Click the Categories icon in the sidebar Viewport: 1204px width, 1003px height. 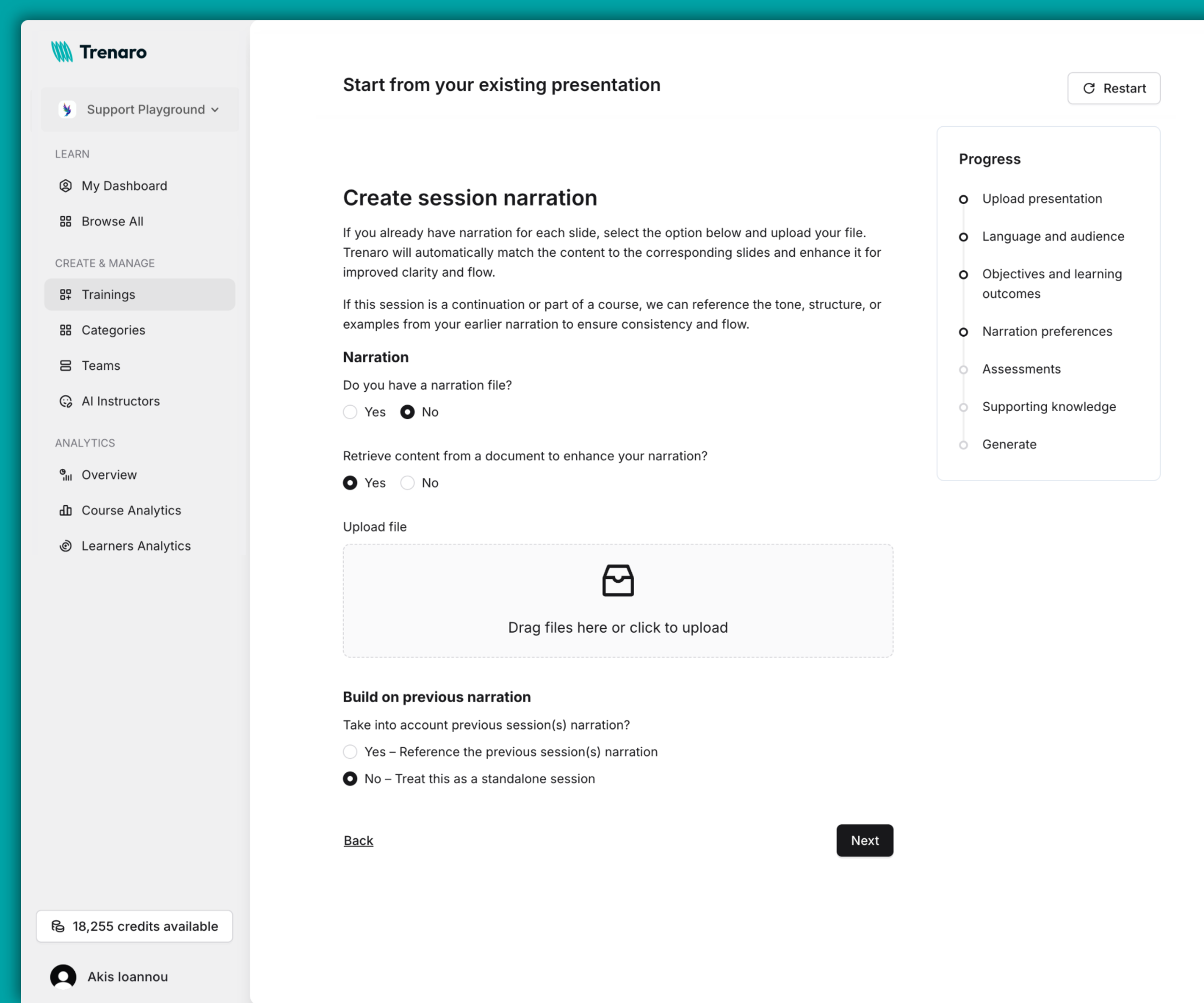coord(65,330)
